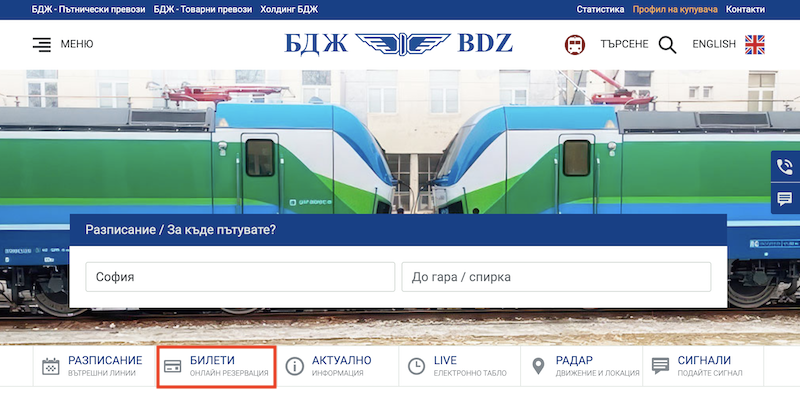Open the hamburger МЕНЮ icon
The image size is (800, 408).
(42, 44)
